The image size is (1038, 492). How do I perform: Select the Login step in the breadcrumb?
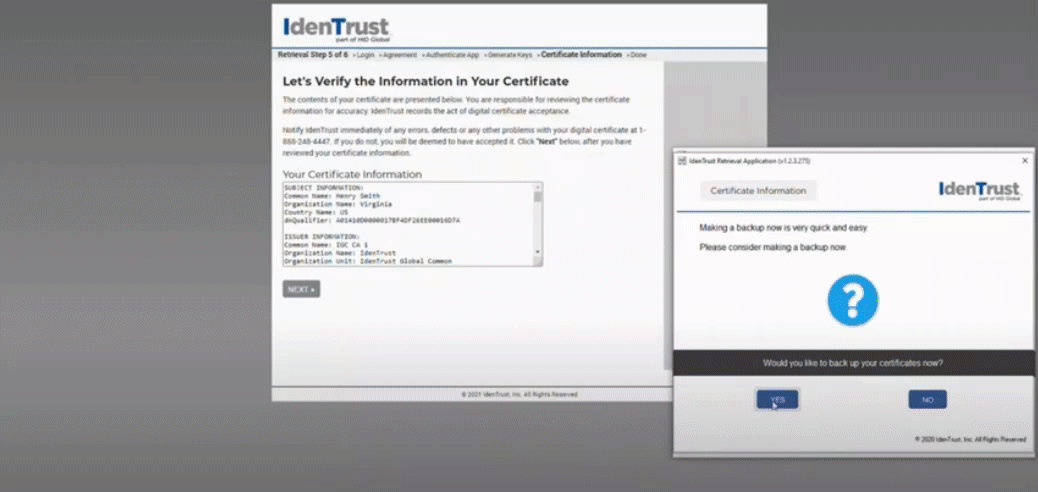[363, 55]
